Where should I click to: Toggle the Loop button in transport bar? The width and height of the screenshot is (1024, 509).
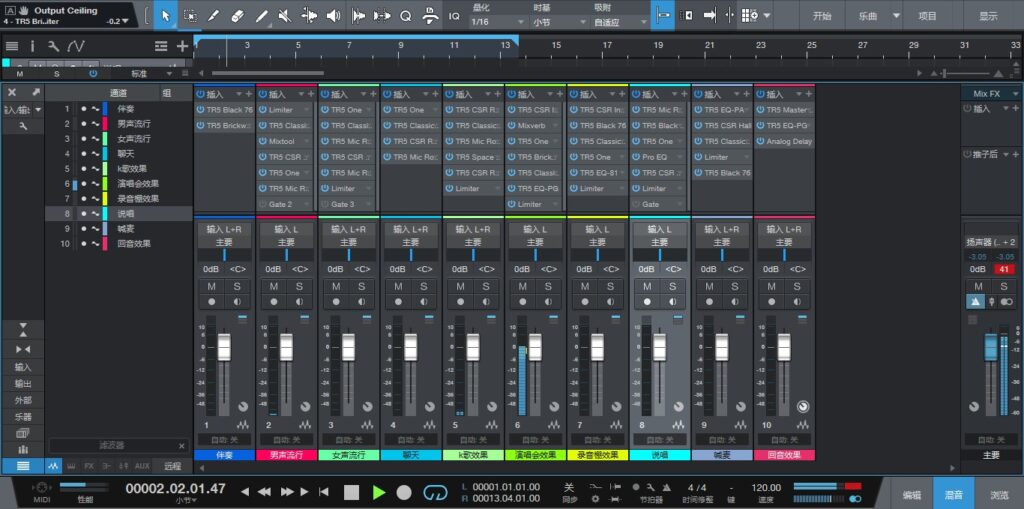(x=434, y=491)
